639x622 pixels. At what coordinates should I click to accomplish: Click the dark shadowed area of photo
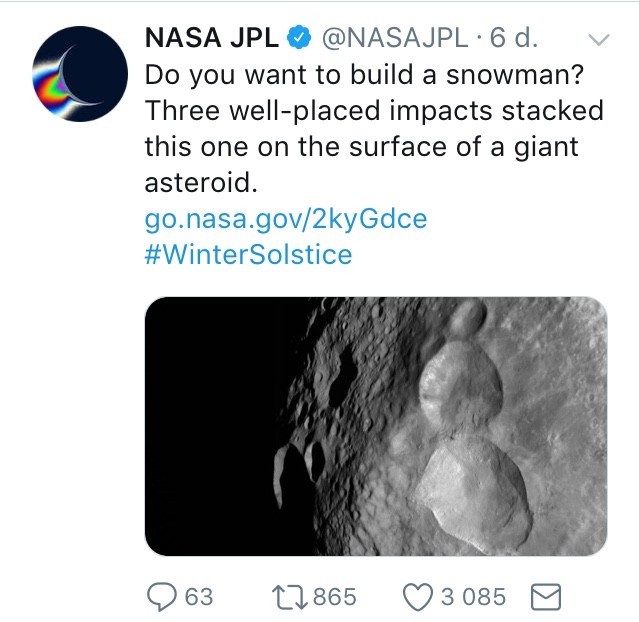212,426
